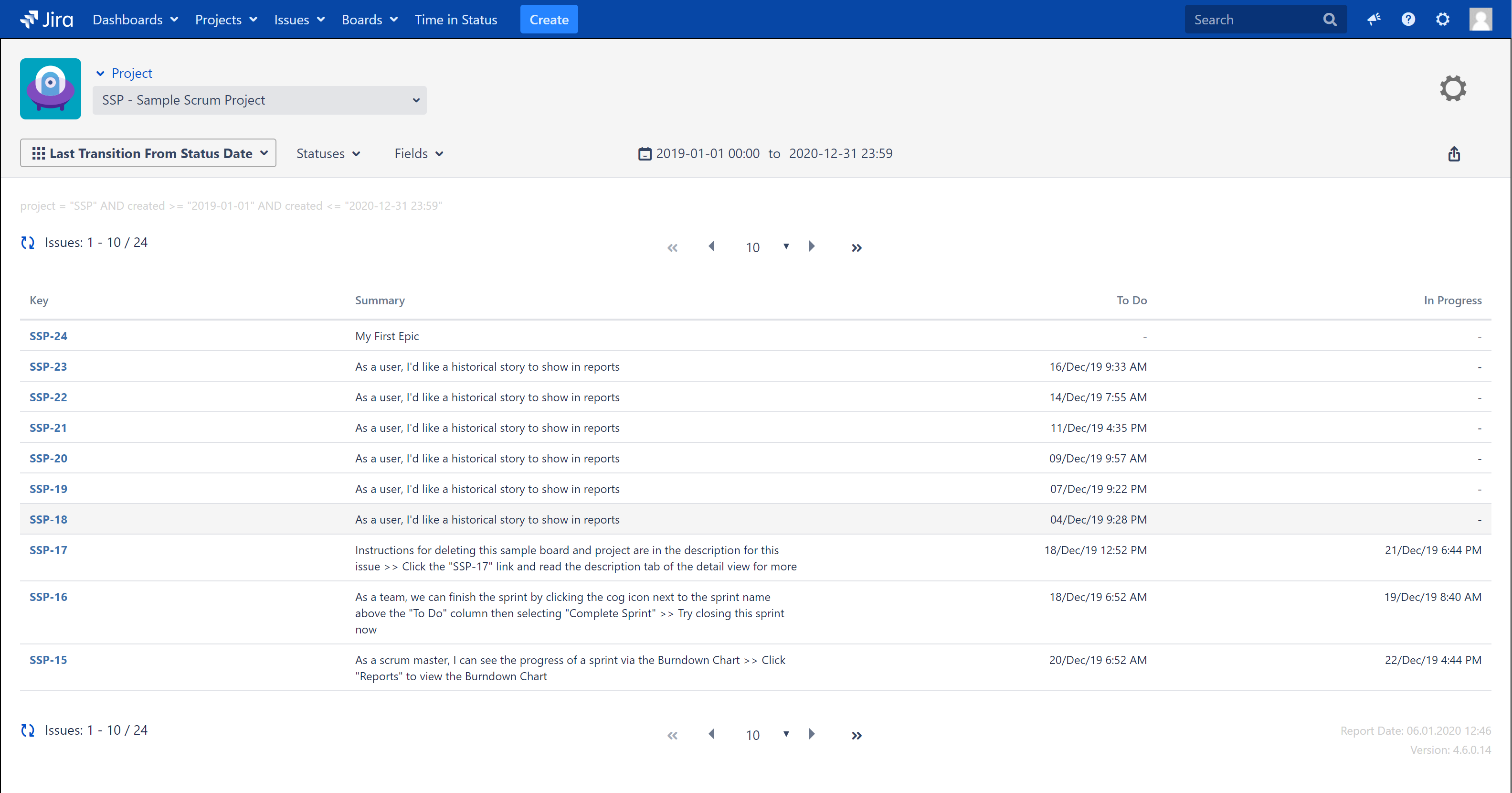Open the large report settings gear
Viewport: 1512px width, 793px height.
point(1453,89)
